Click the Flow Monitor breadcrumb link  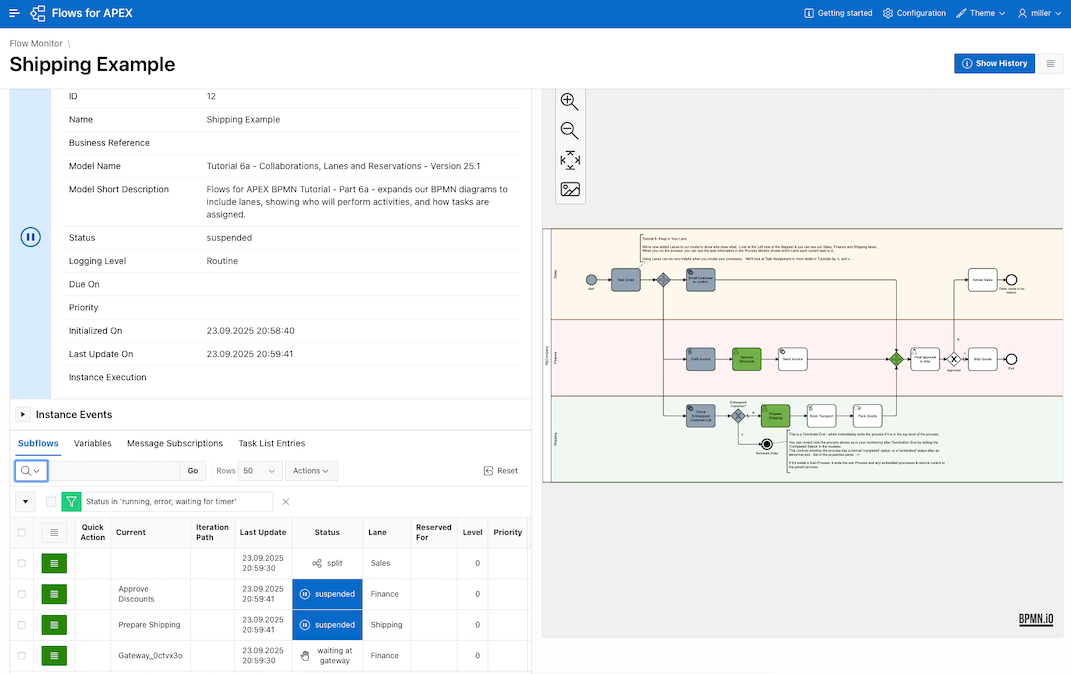pyautogui.click(x=36, y=44)
